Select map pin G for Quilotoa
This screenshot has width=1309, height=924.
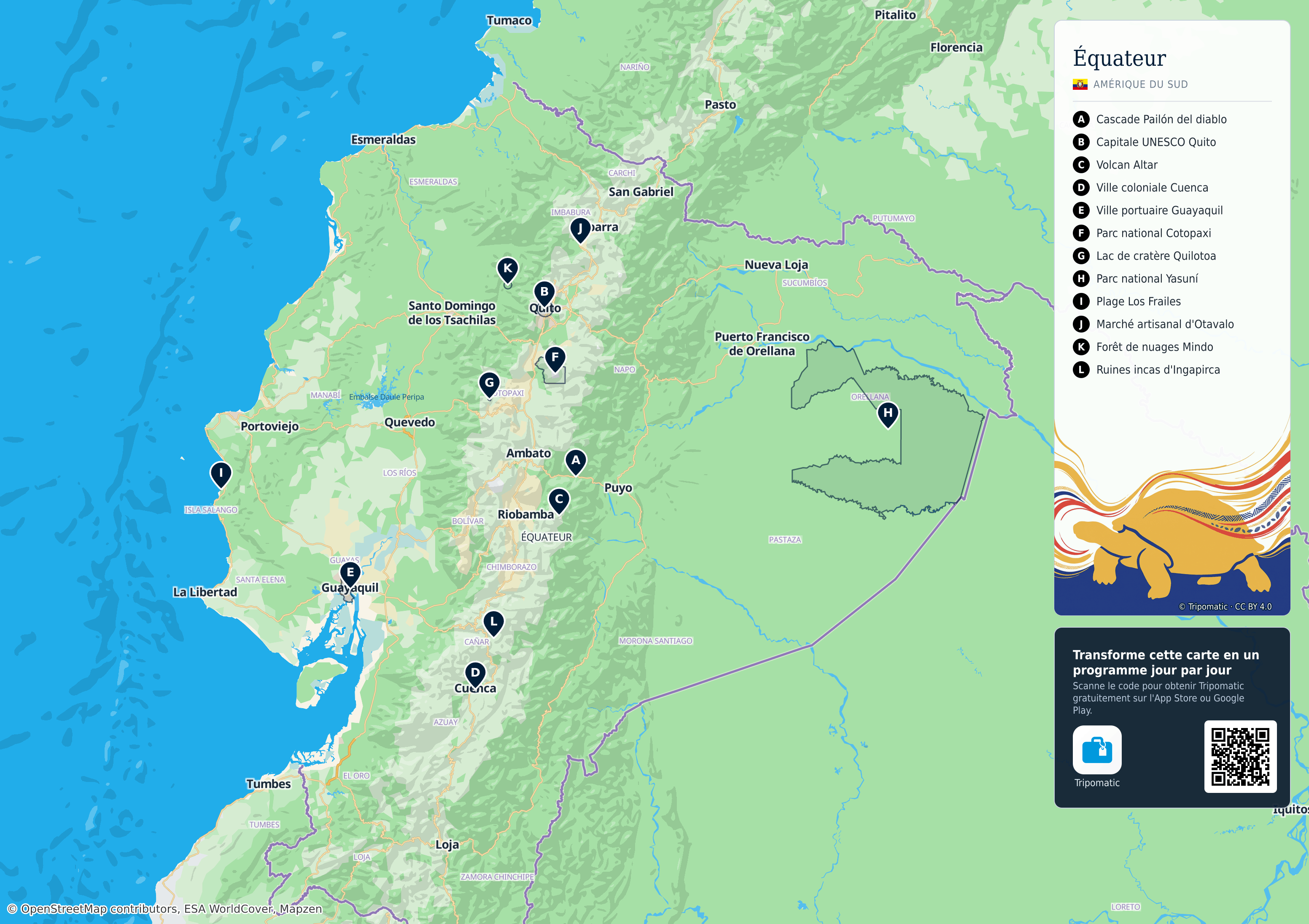pos(489,385)
